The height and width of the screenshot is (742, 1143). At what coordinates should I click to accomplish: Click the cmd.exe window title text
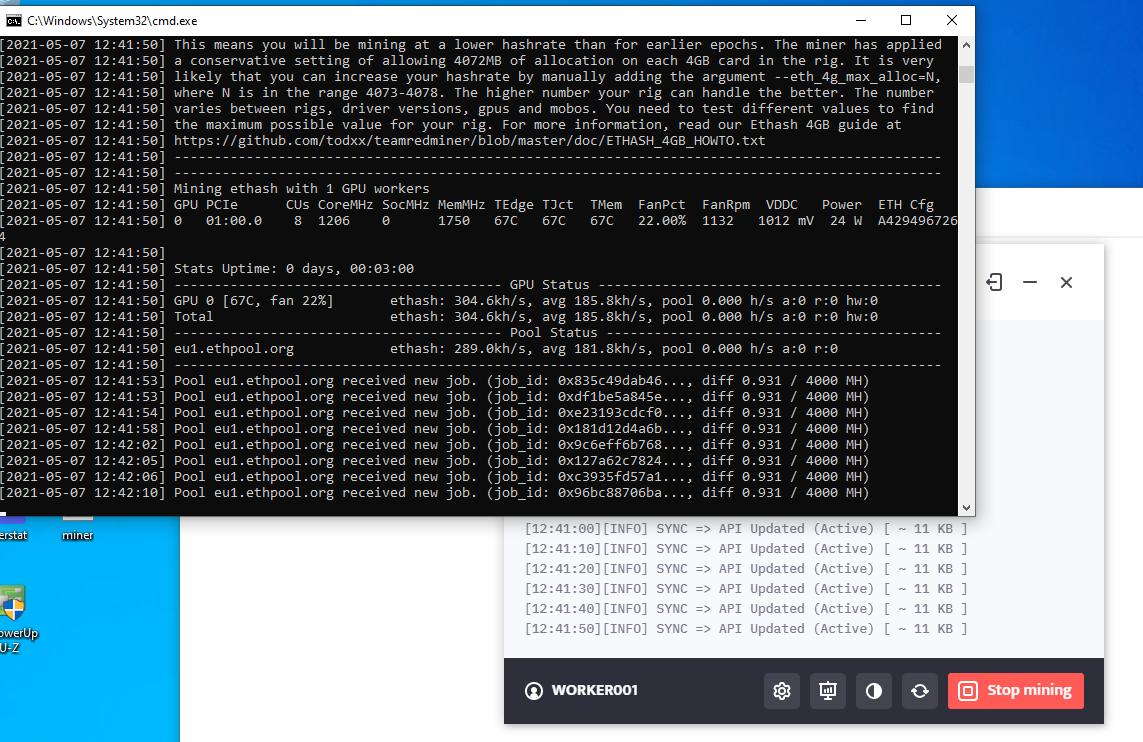pos(112,20)
